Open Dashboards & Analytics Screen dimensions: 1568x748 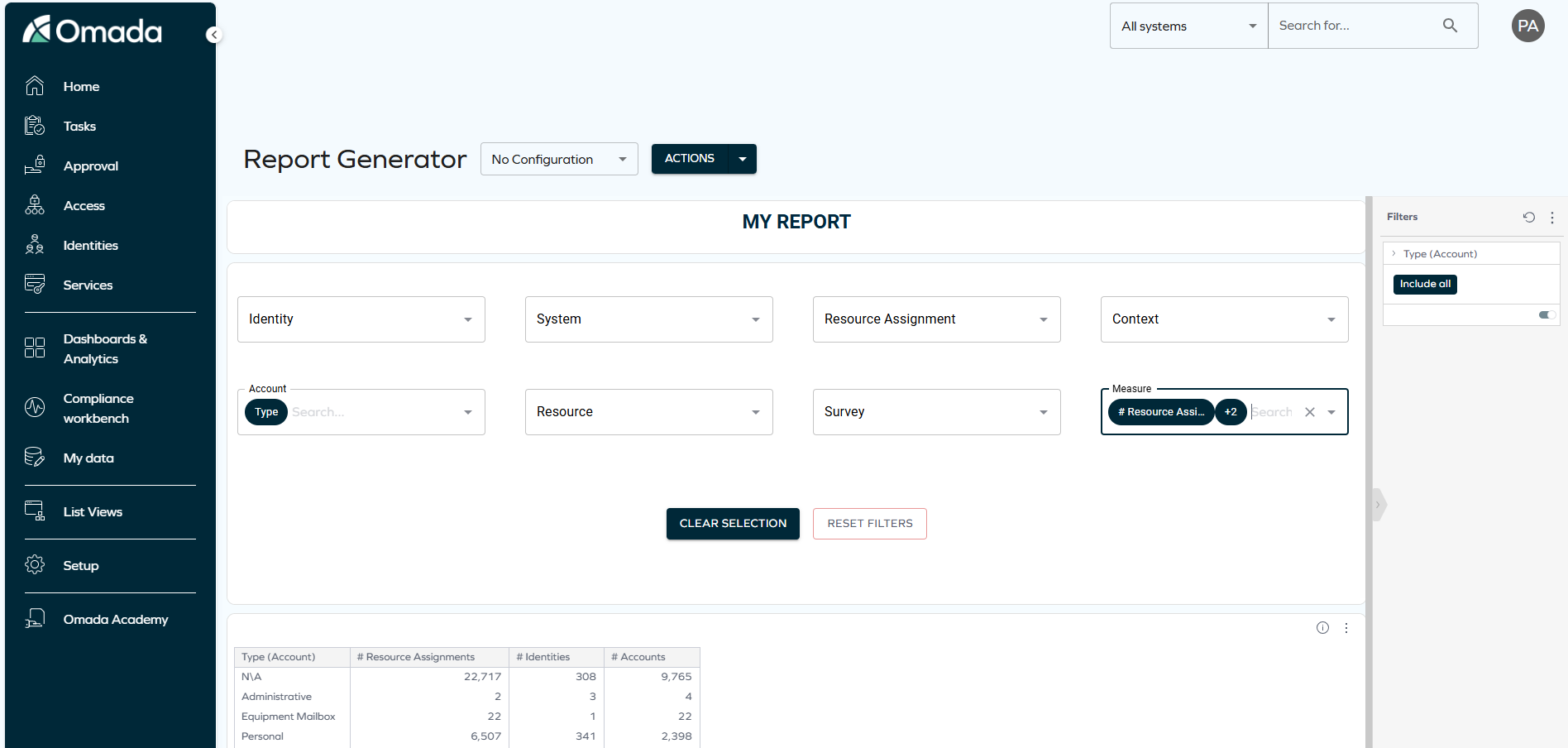(x=105, y=348)
